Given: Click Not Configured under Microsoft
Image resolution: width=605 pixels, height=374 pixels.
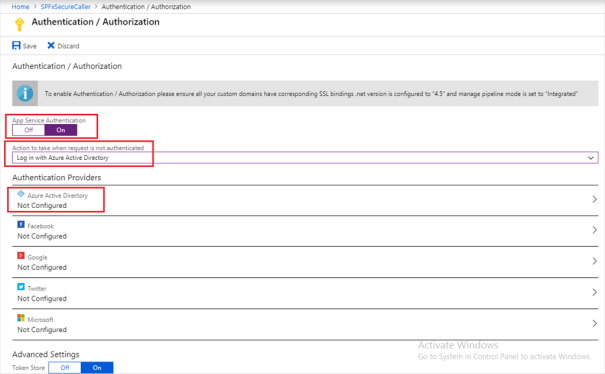Looking at the screenshot, I should tap(42, 330).
